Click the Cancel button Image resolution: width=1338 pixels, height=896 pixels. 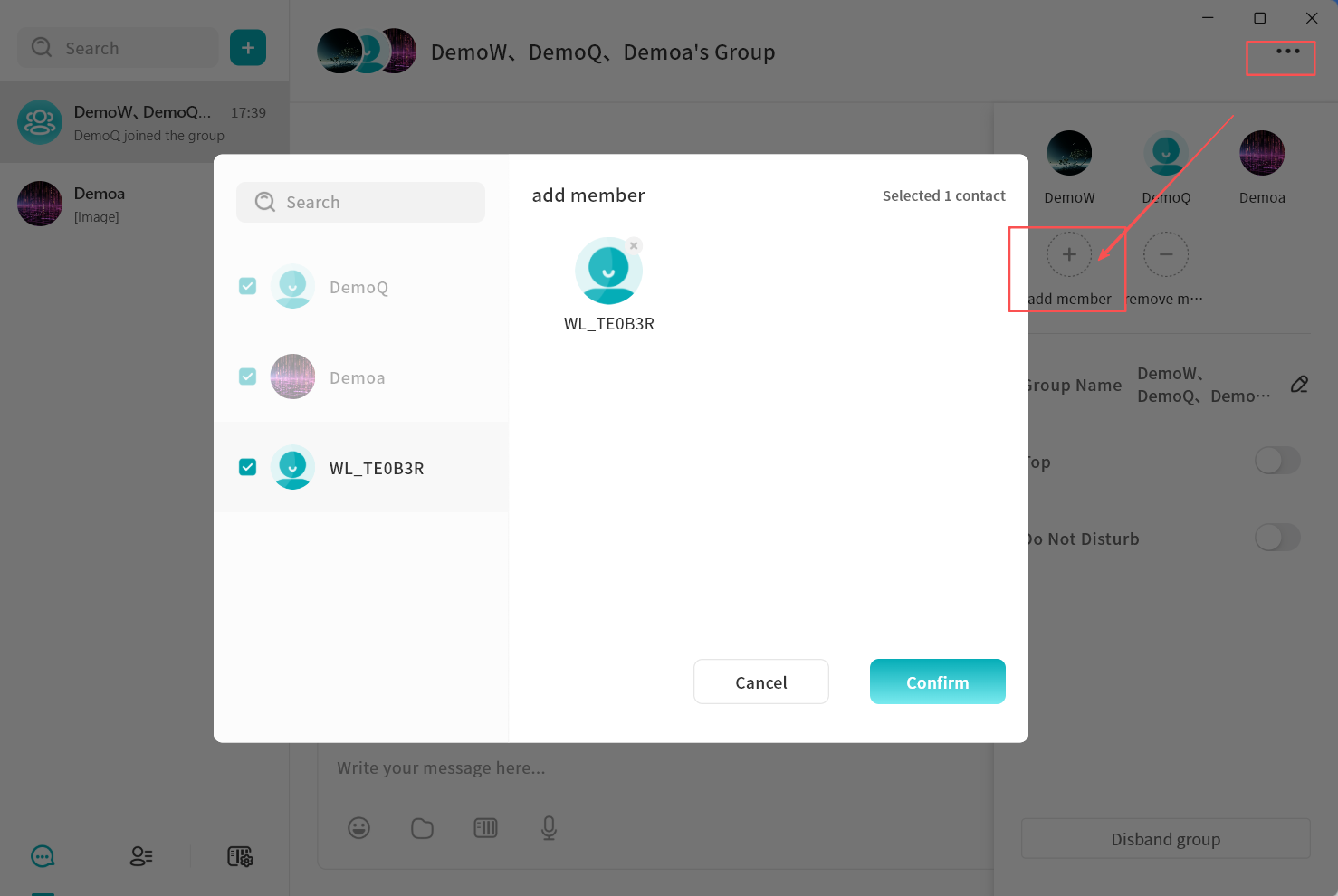click(760, 682)
